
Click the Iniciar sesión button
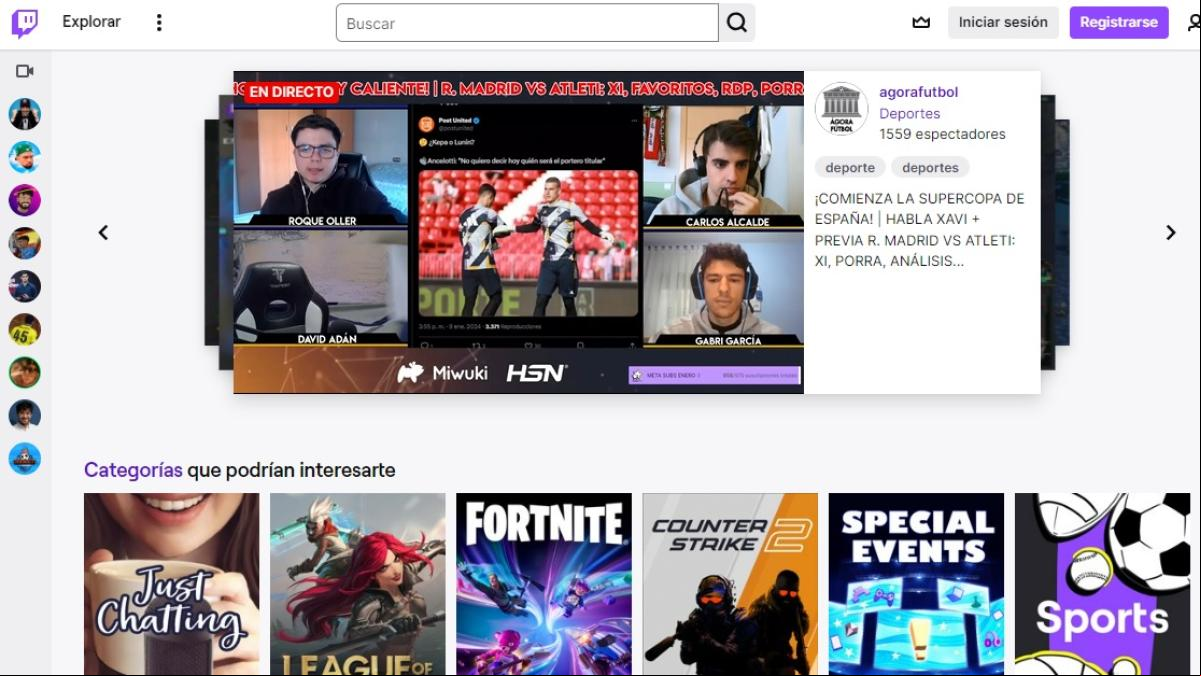pos(1003,22)
